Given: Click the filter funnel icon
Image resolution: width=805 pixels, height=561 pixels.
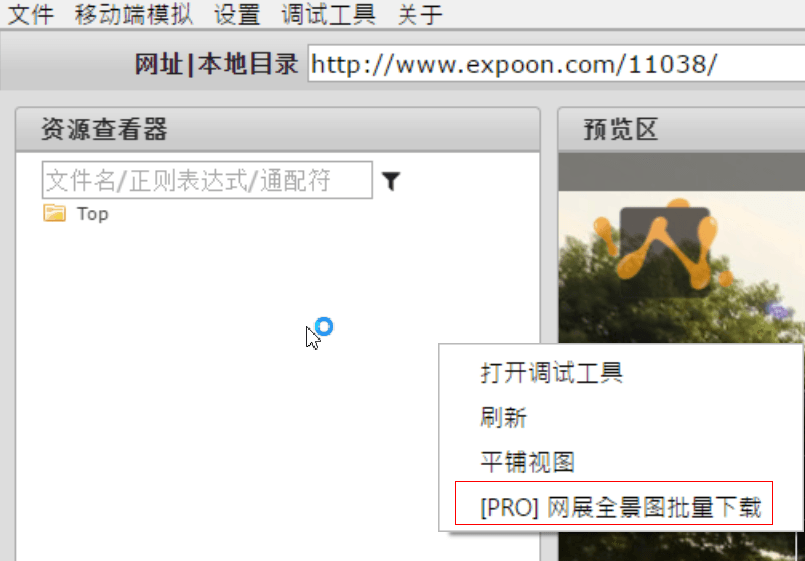Looking at the screenshot, I should coord(391,181).
